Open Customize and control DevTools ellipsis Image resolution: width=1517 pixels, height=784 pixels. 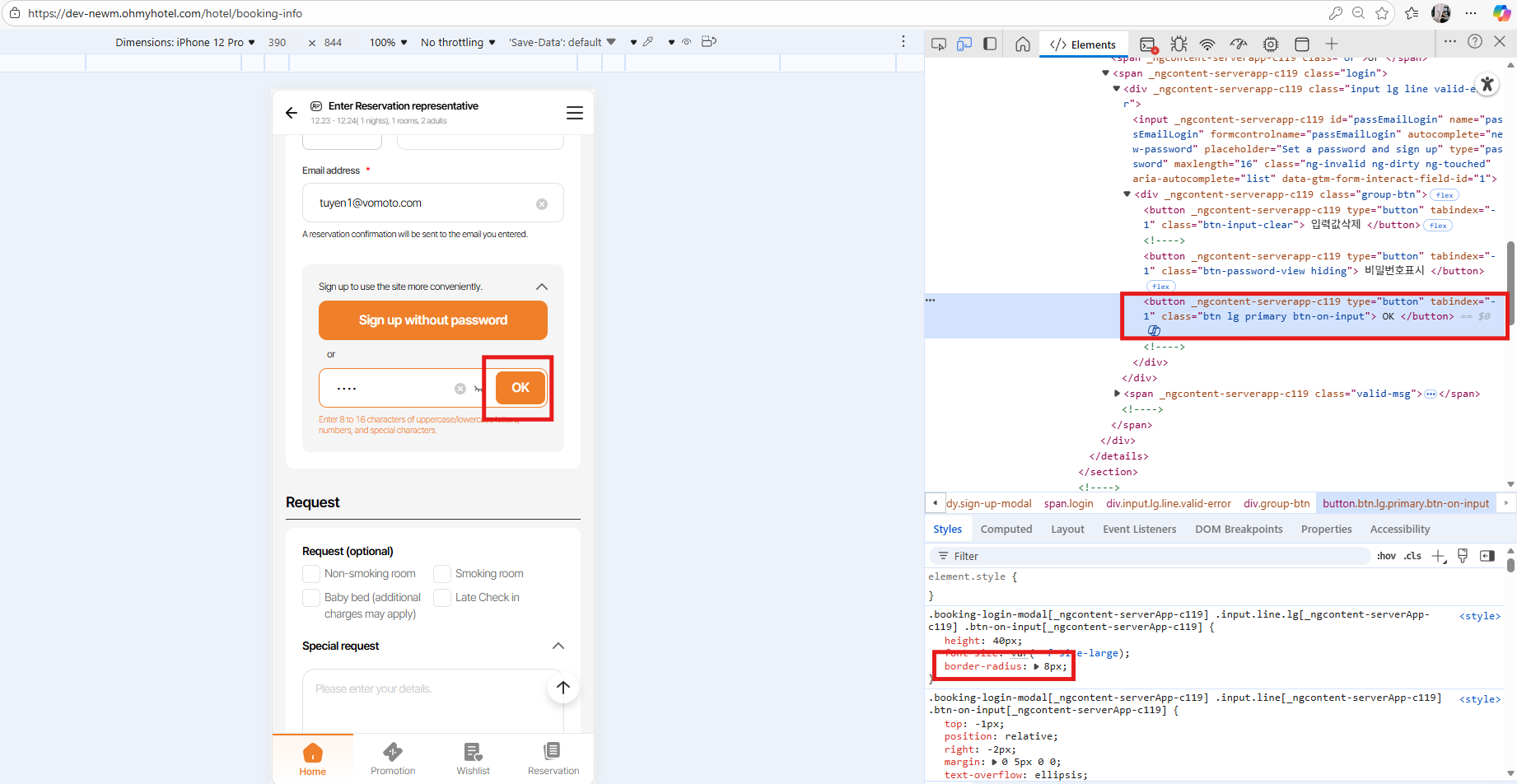(1450, 41)
